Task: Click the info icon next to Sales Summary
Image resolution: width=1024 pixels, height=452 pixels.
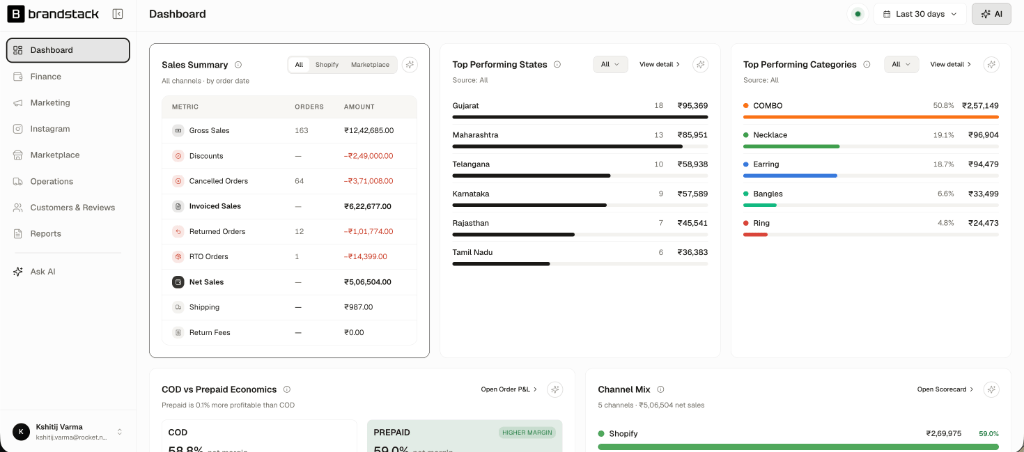Action: coord(238,65)
